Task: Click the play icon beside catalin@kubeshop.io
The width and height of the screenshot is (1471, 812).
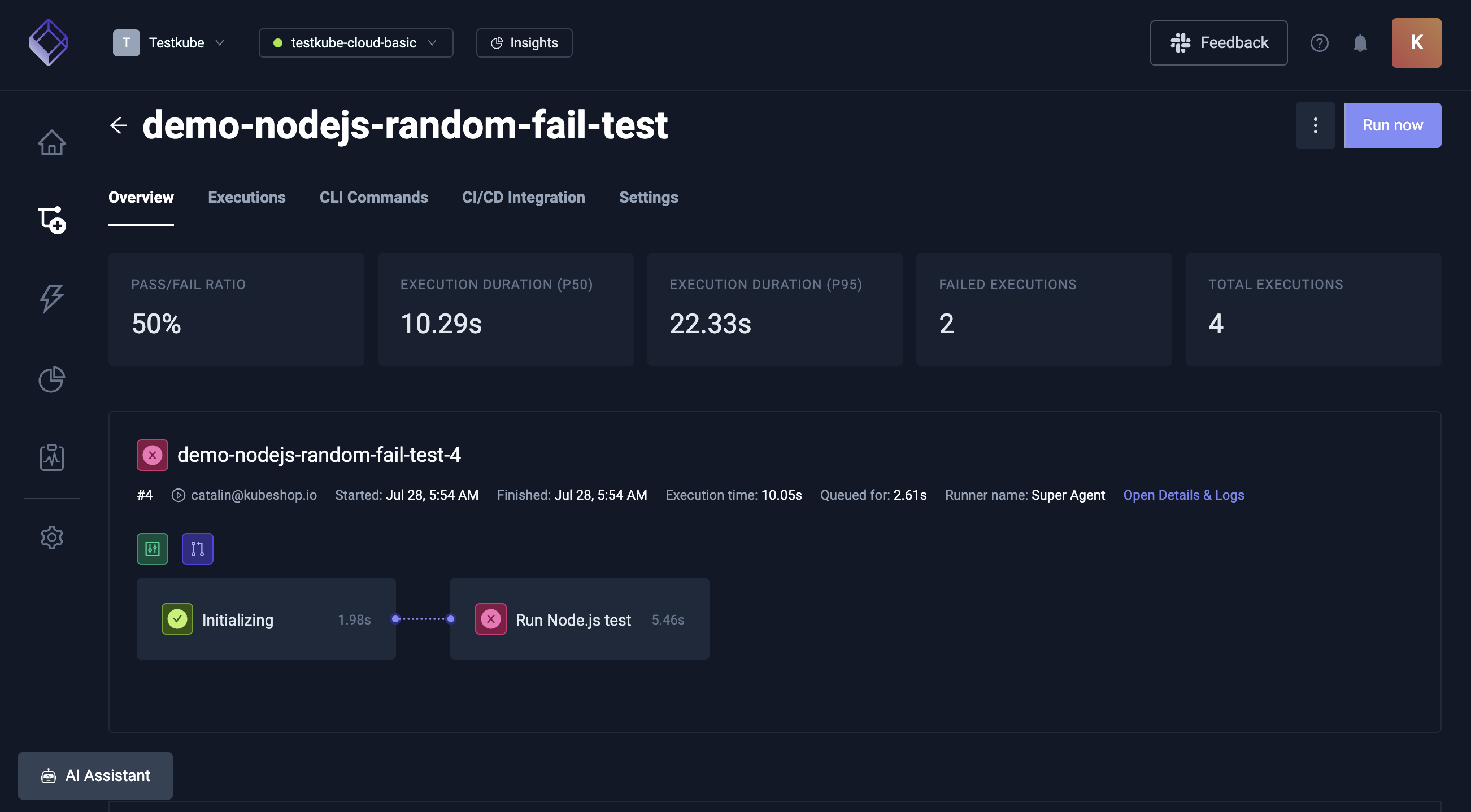Action: pos(178,495)
